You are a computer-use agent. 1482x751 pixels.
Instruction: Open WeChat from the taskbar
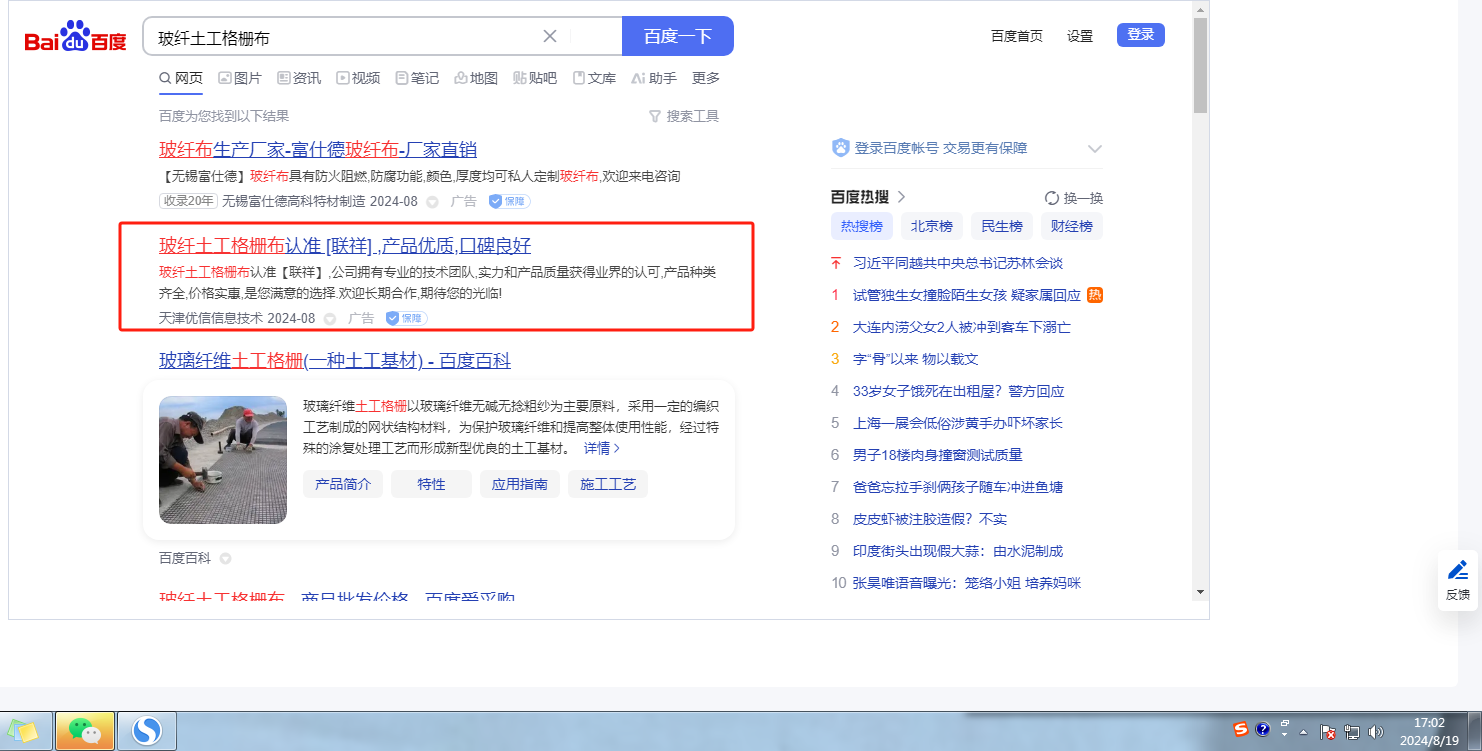coord(85,731)
